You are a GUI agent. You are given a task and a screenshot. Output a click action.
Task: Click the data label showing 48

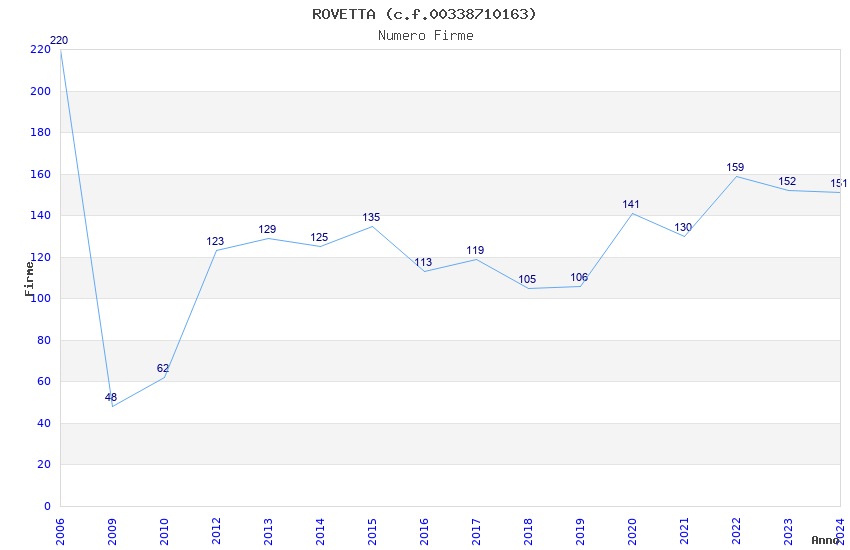[x=111, y=398]
